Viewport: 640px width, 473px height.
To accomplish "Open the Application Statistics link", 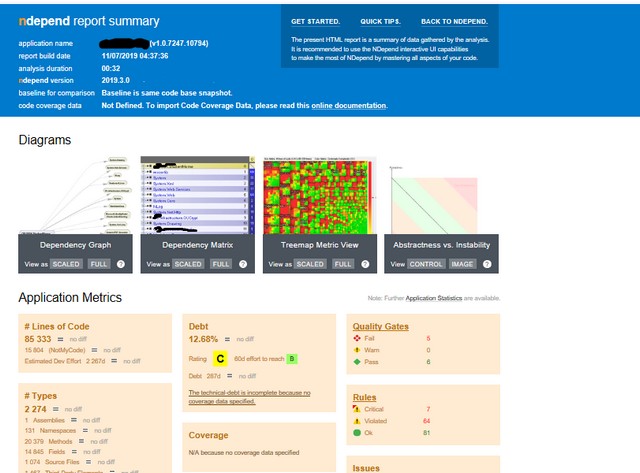I will coord(433,298).
